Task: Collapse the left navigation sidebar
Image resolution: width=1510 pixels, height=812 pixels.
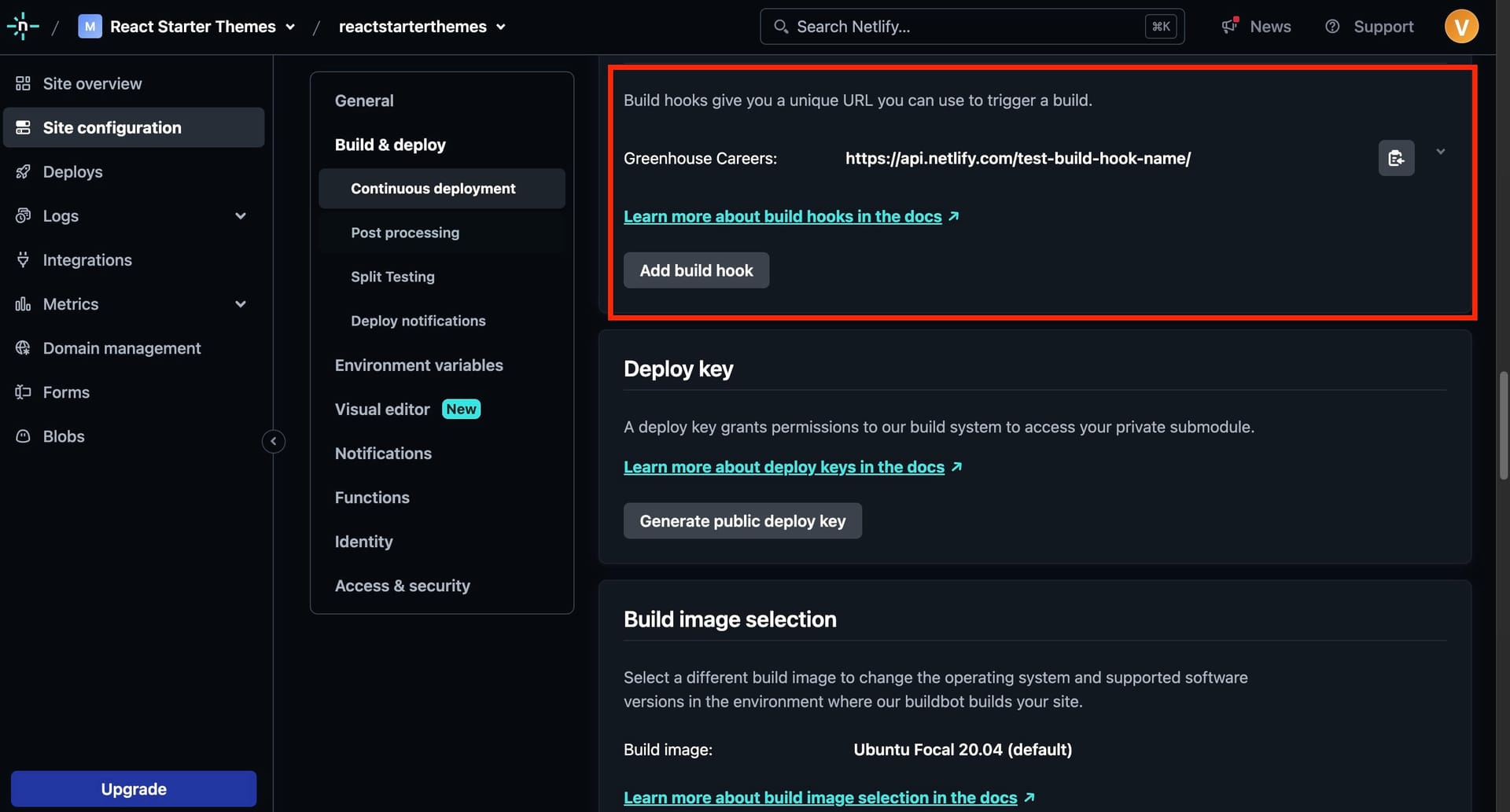Action: pyautogui.click(x=274, y=441)
